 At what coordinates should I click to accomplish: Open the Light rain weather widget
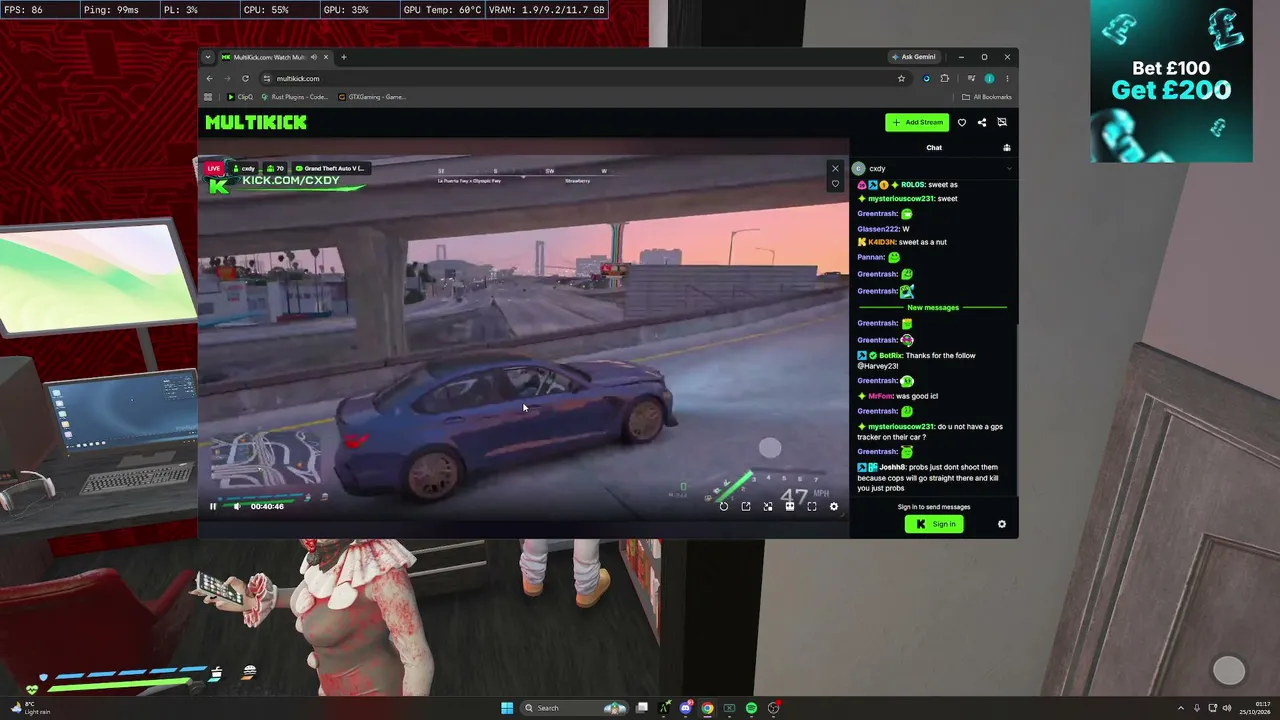point(30,708)
